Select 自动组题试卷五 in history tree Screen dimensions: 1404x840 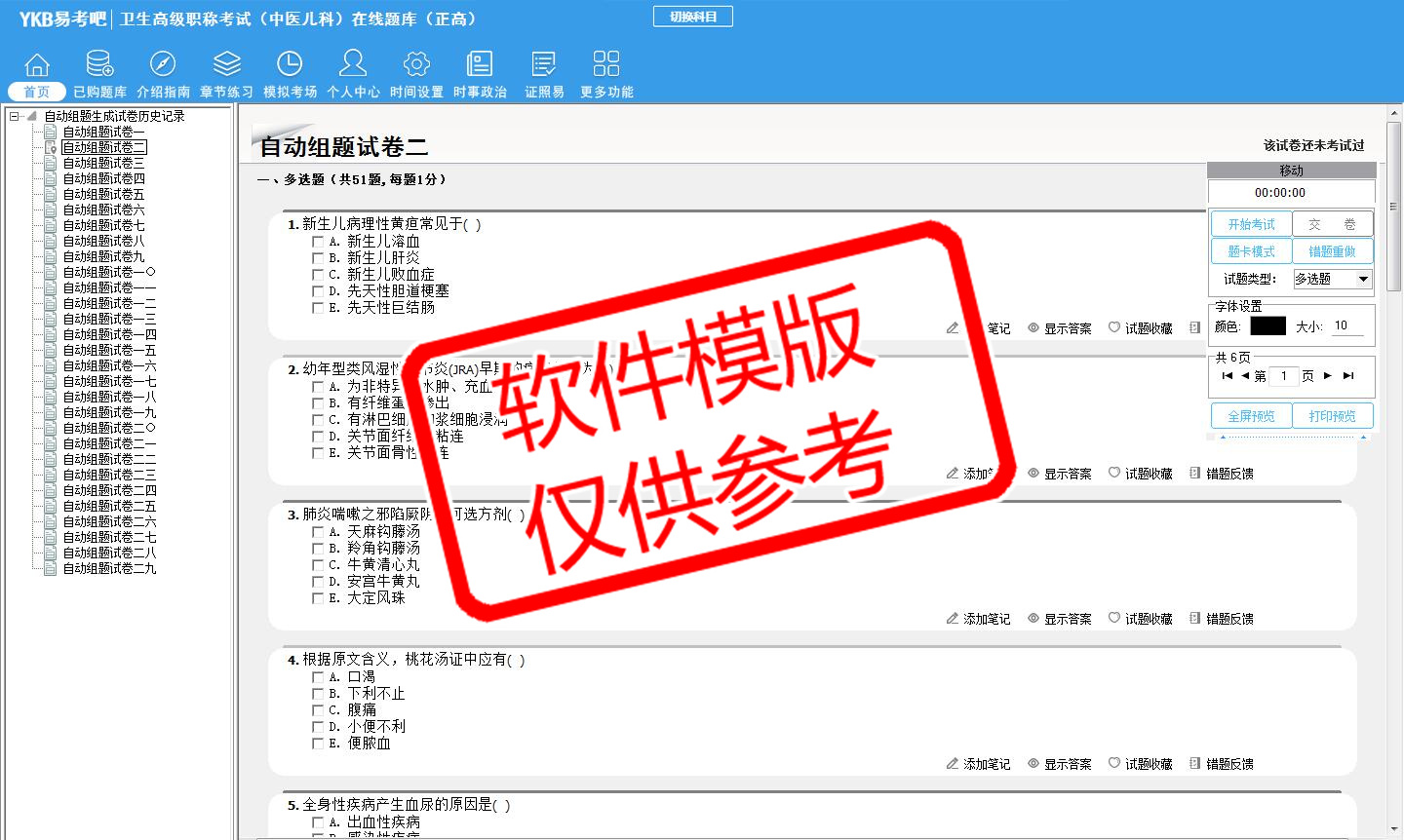point(103,194)
